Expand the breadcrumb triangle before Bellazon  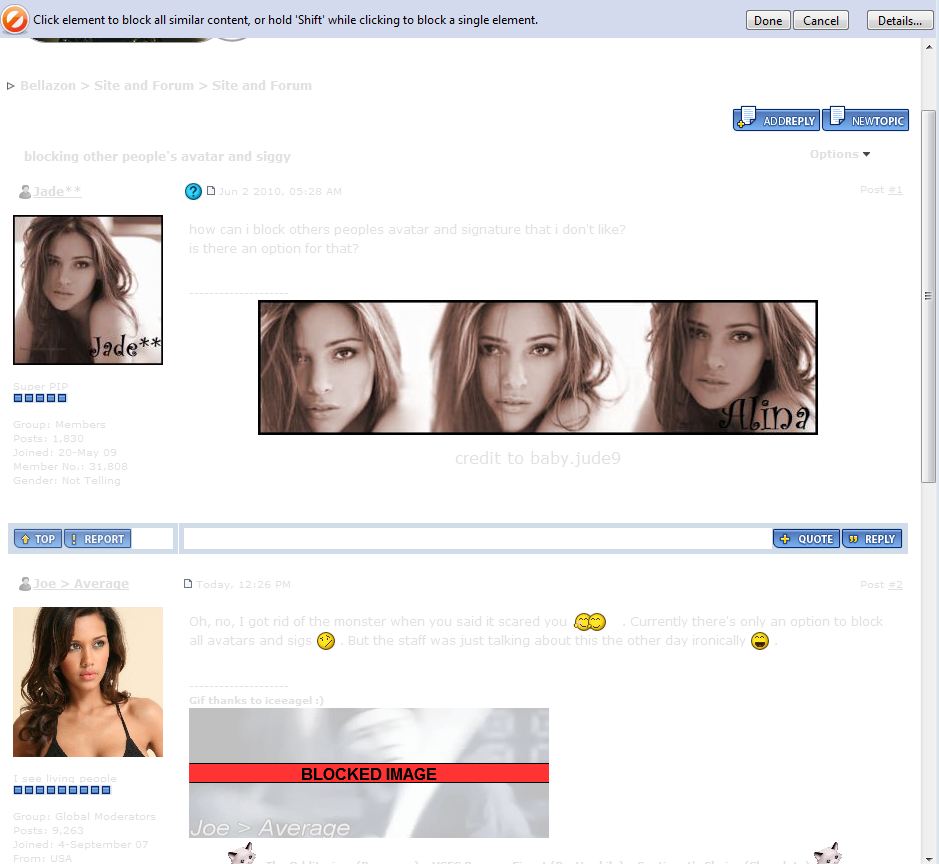[10, 86]
